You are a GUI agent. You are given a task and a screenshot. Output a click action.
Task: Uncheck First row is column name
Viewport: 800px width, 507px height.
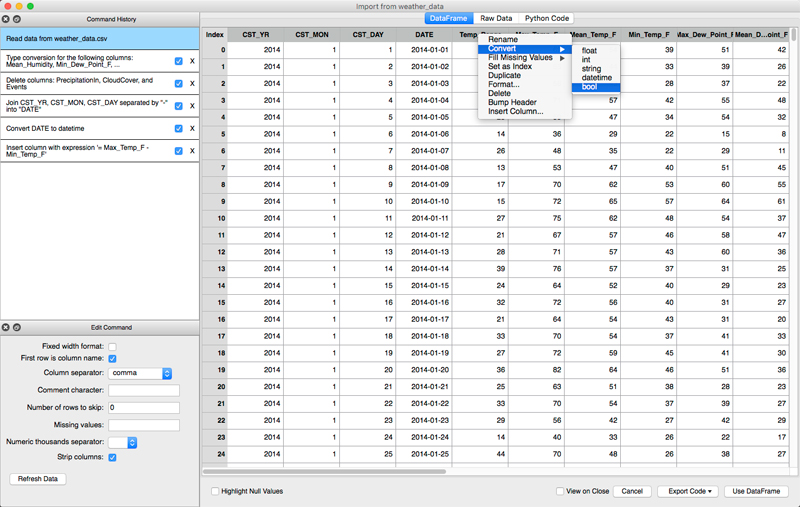(x=112, y=359)
